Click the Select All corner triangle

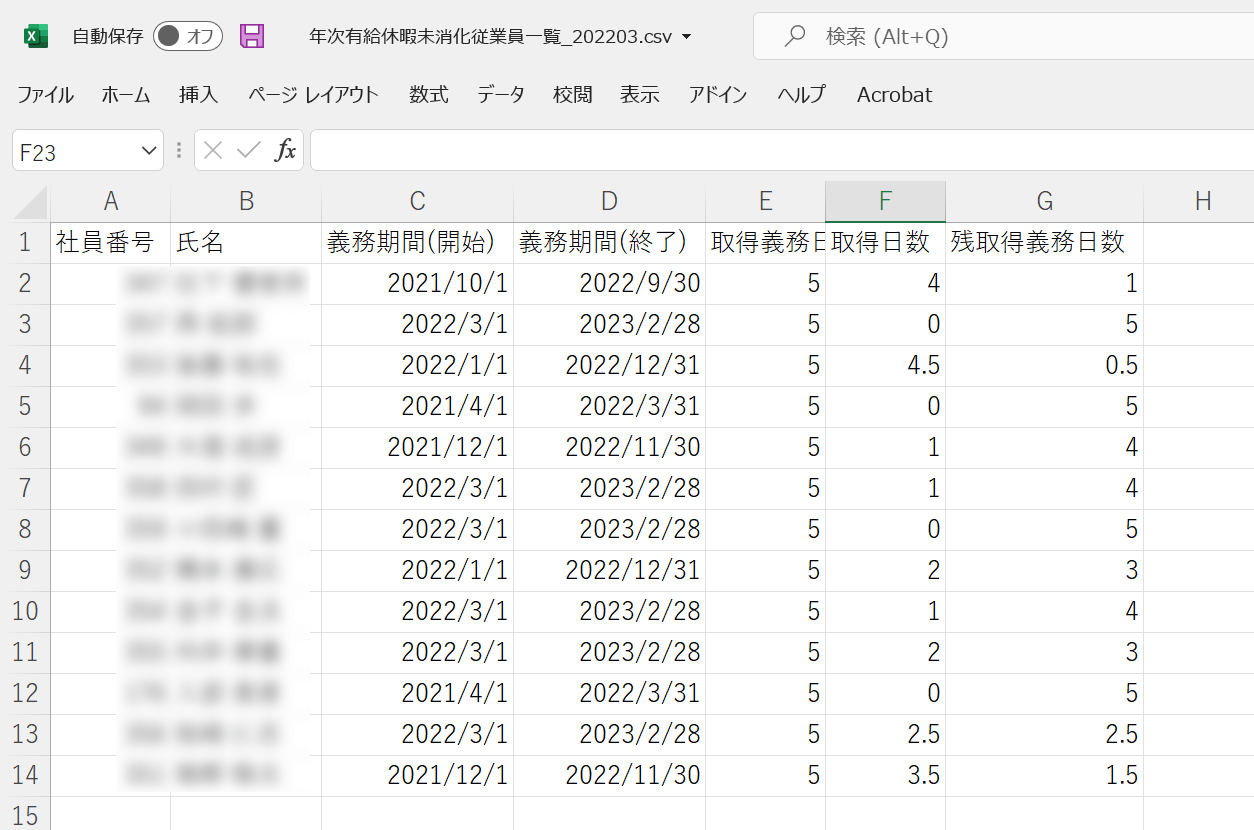coord(30,202)
